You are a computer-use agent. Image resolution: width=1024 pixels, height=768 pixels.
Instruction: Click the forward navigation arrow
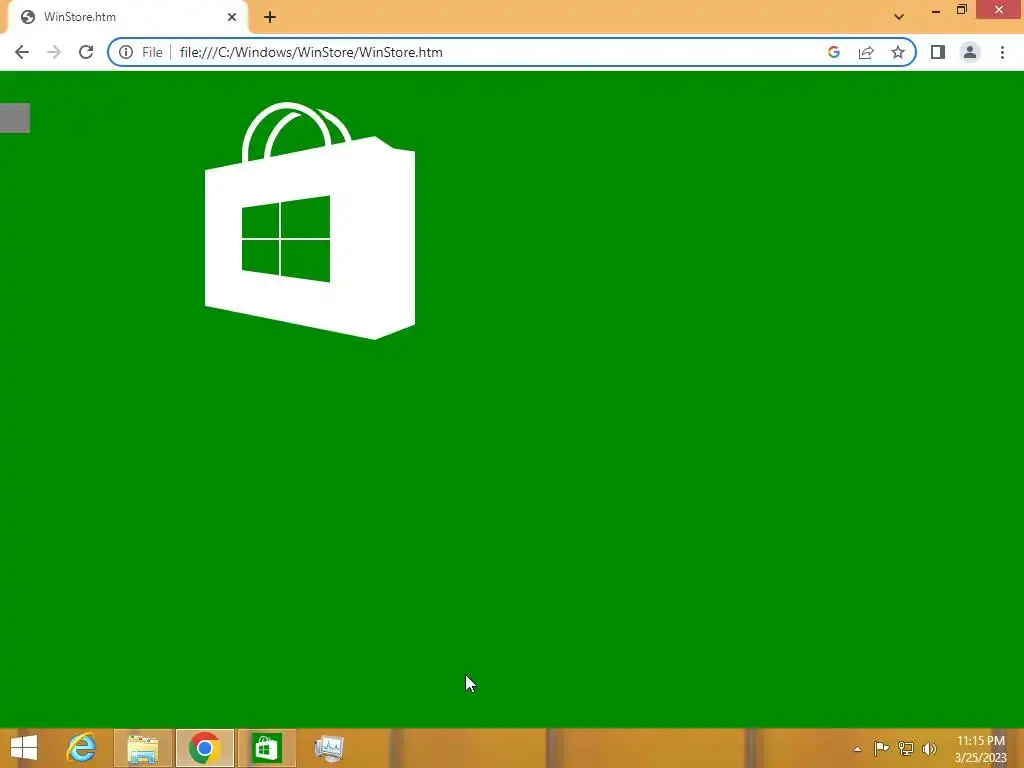54,52
